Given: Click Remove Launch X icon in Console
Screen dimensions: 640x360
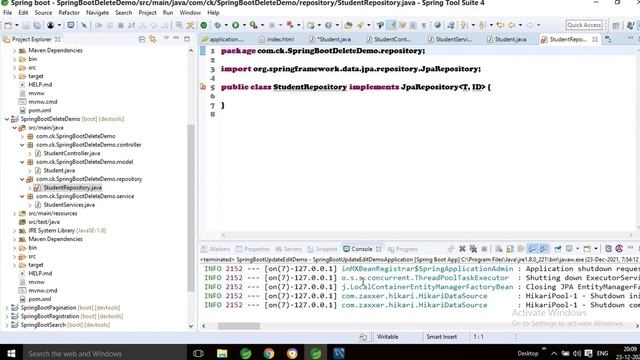Looking at the screenshot, I should coord(462,249).
